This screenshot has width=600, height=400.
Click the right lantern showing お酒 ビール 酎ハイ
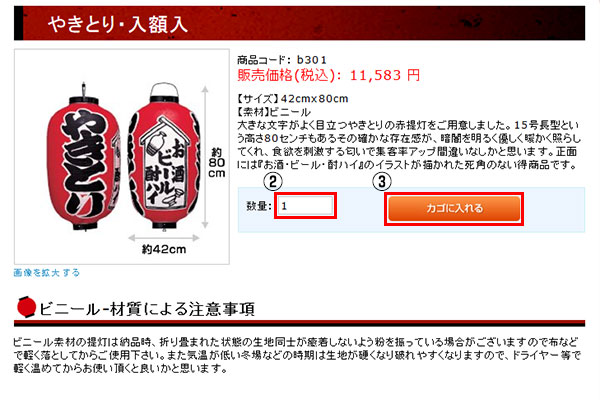tap(164, 157)
